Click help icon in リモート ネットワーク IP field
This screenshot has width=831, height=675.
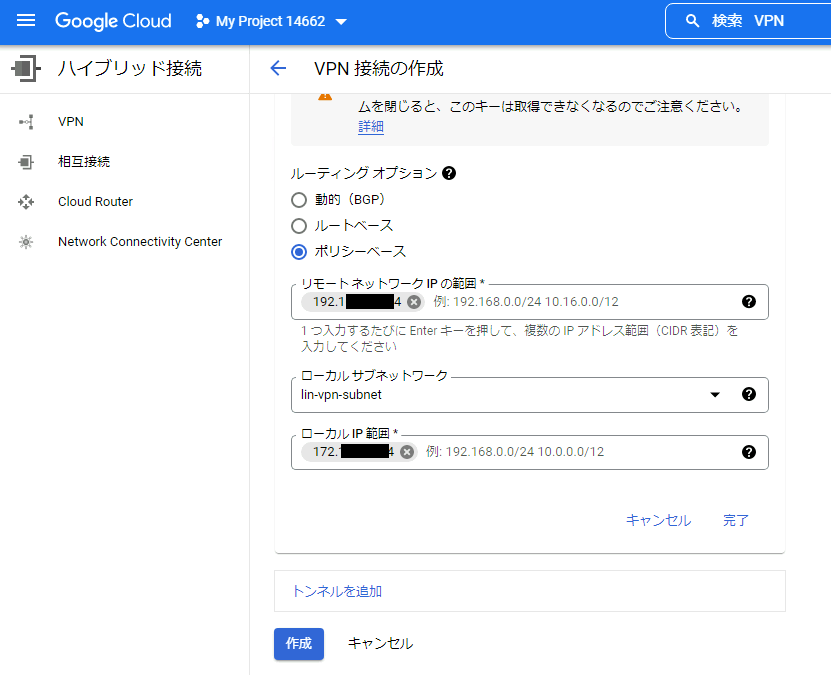[748, 302]
